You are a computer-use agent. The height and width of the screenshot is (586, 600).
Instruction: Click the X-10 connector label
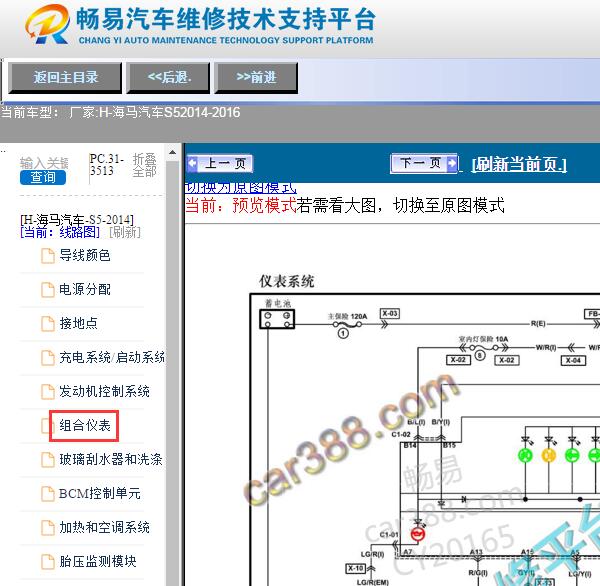tap(355, 568)
